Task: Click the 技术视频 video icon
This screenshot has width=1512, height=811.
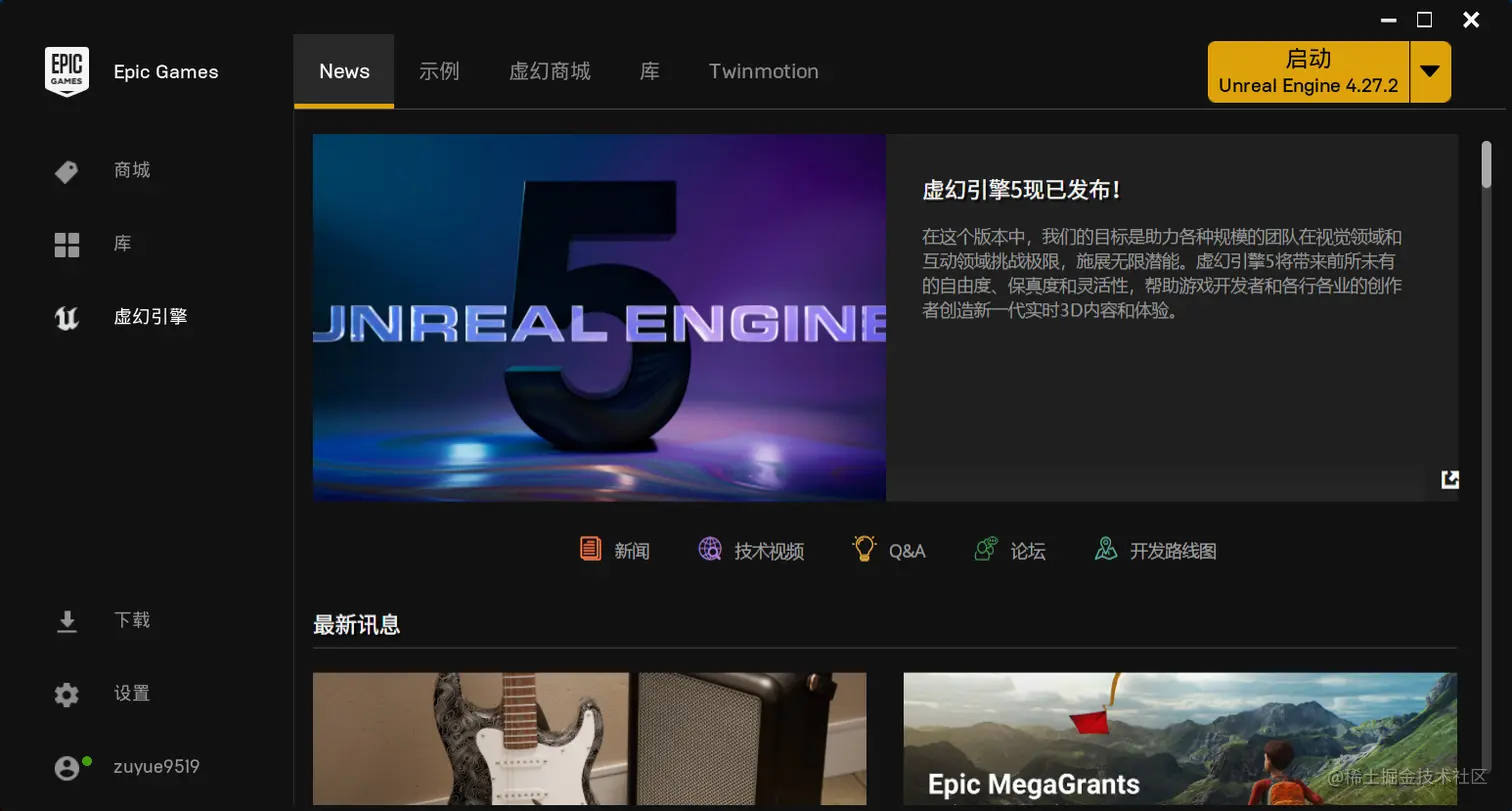Action: (x=710, y=549)
